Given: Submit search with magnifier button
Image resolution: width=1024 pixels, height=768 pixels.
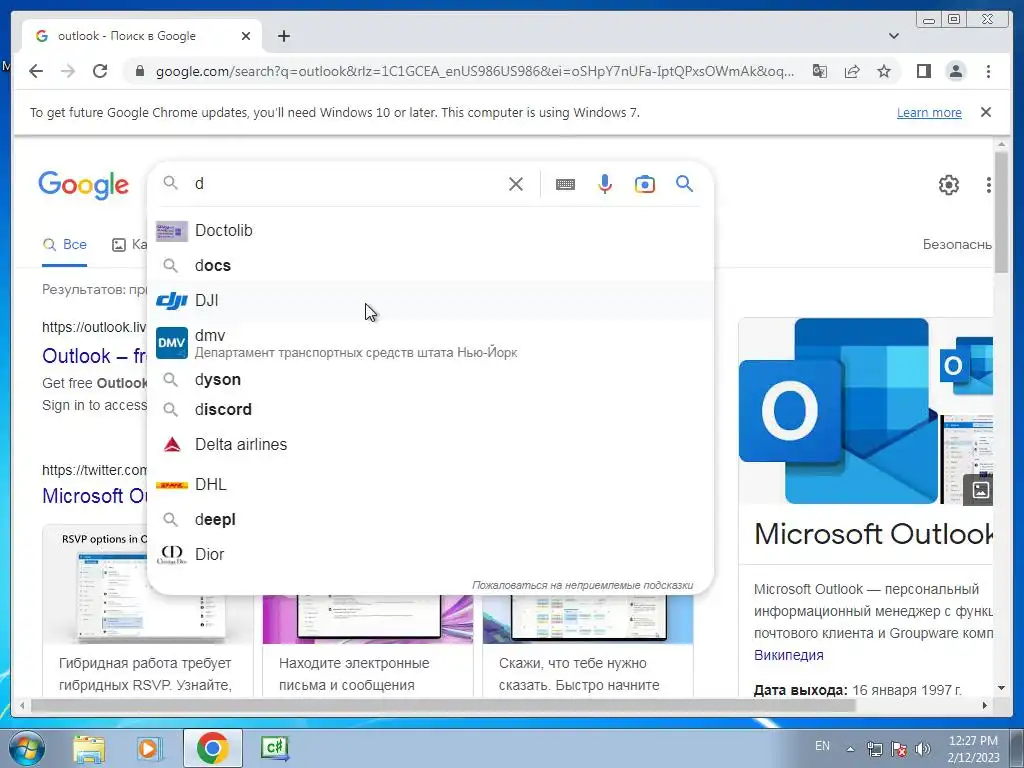Looking at the screenshot, I should point(684,184).
